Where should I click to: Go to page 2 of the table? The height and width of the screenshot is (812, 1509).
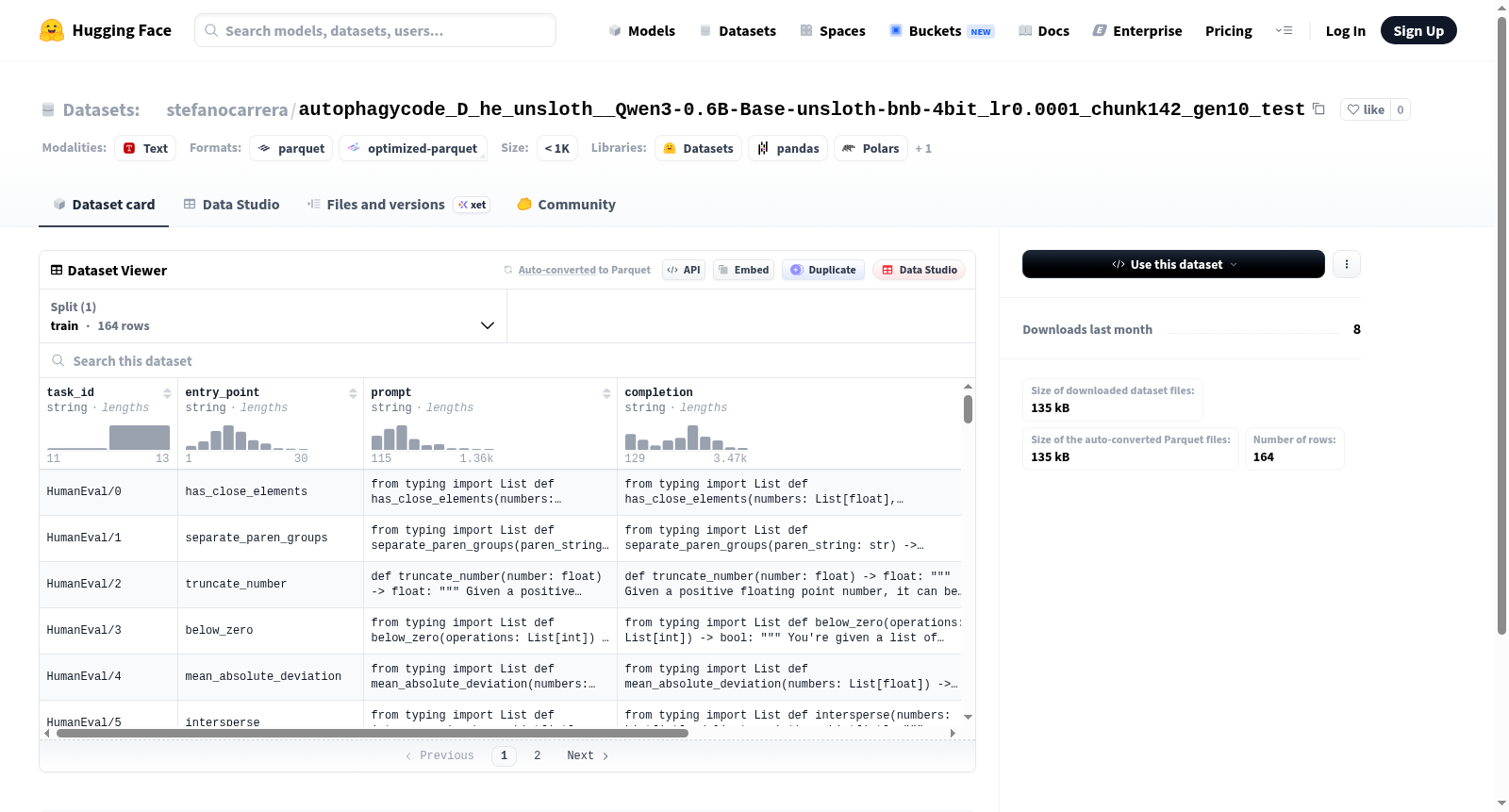pyautogui.click(x=538, y=755)
